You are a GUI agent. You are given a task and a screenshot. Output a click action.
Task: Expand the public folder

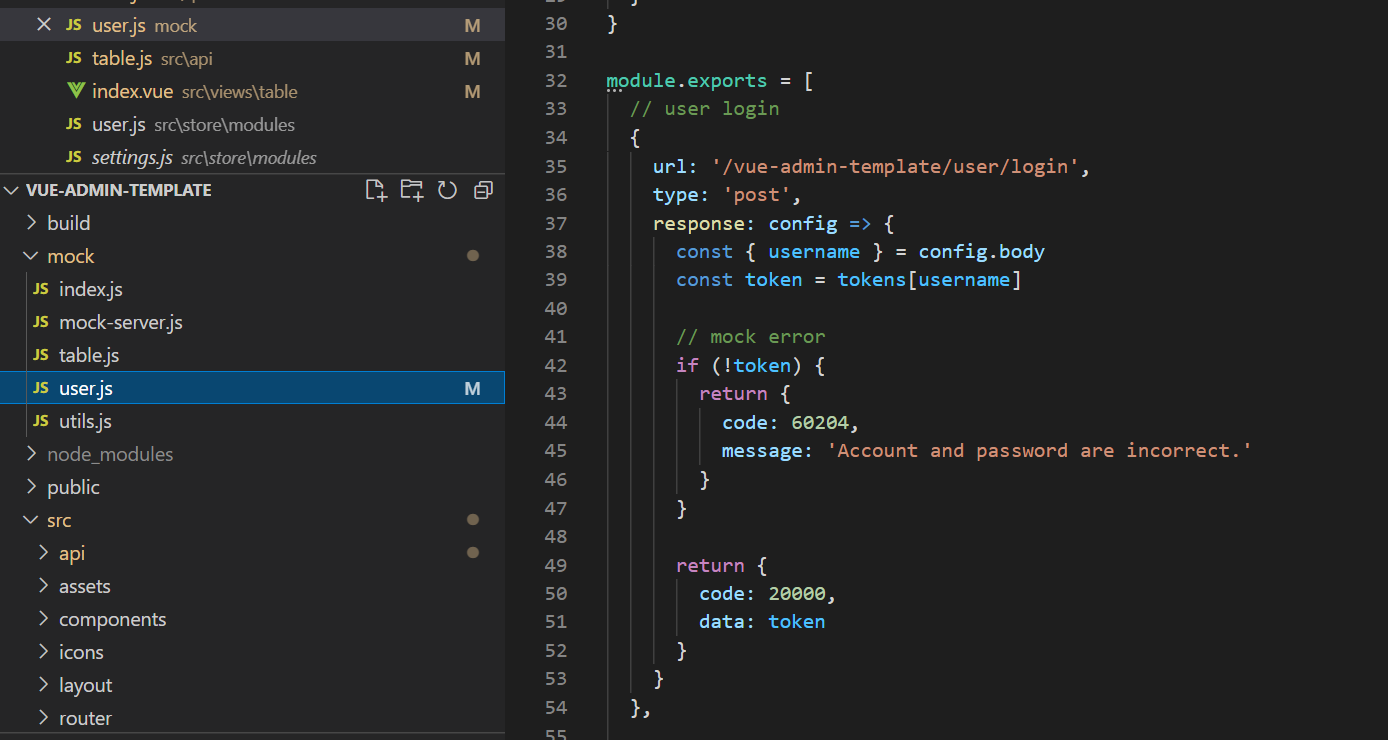(252, 487)
